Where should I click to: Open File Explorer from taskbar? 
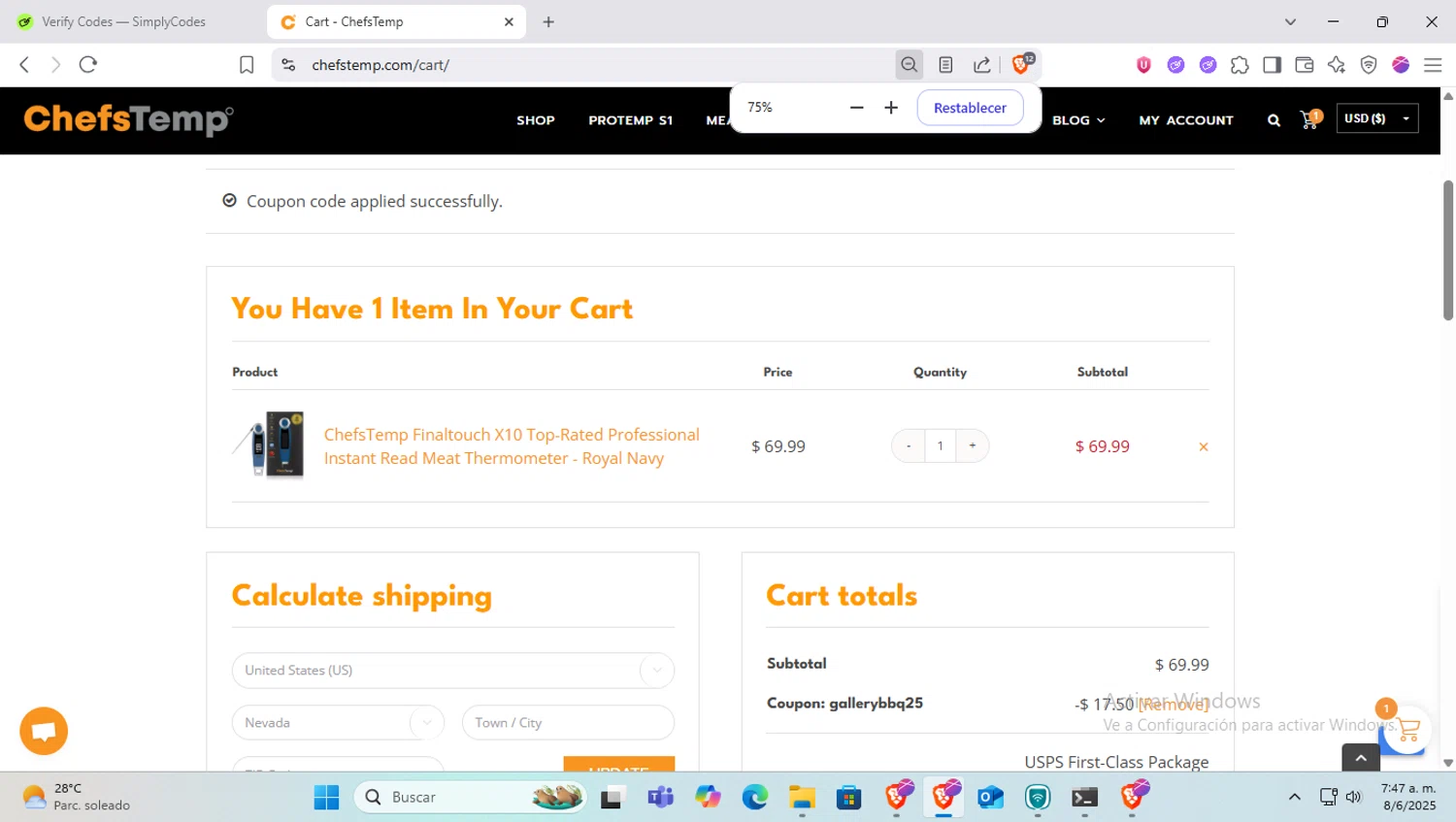pos(802,798)
